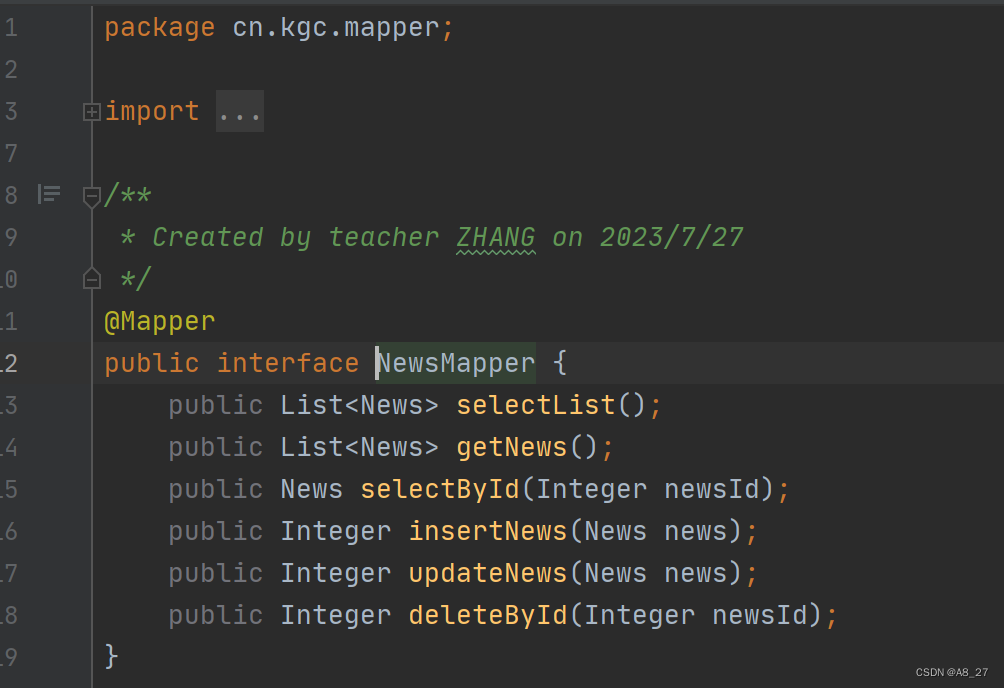1004x688 pixels.
Task: Click the gutter icon beside line 8
Action: [x=48, y=194]
